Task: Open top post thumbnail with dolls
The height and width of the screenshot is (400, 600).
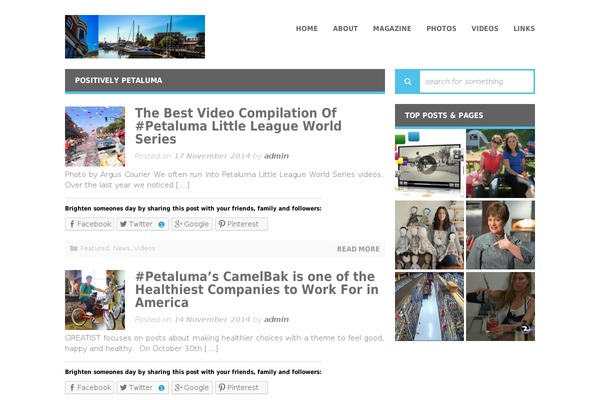Action: tap(429, 235)
